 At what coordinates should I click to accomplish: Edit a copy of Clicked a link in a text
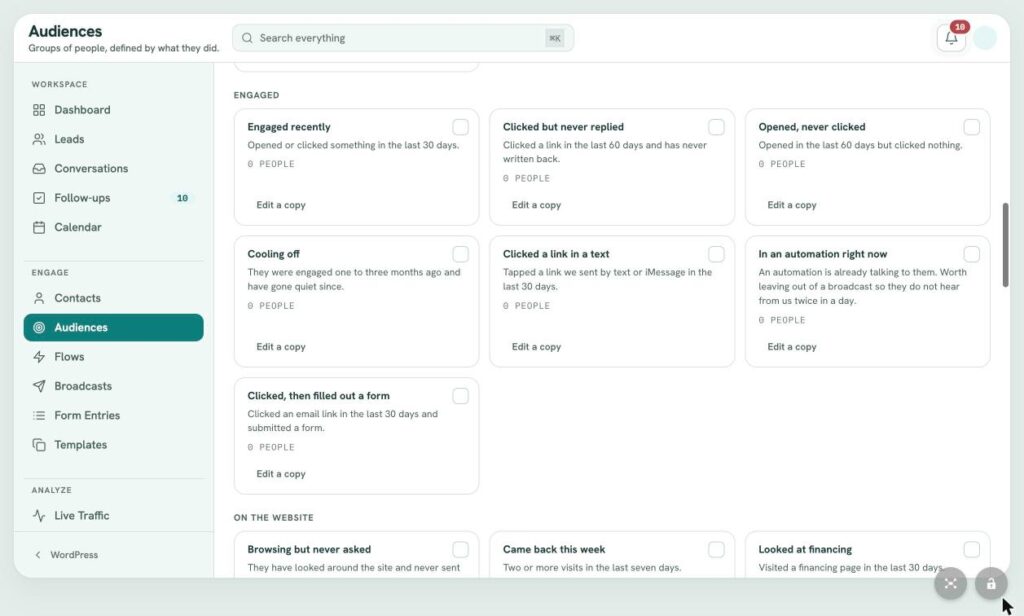pyautogui.click(x=536, y=347)
